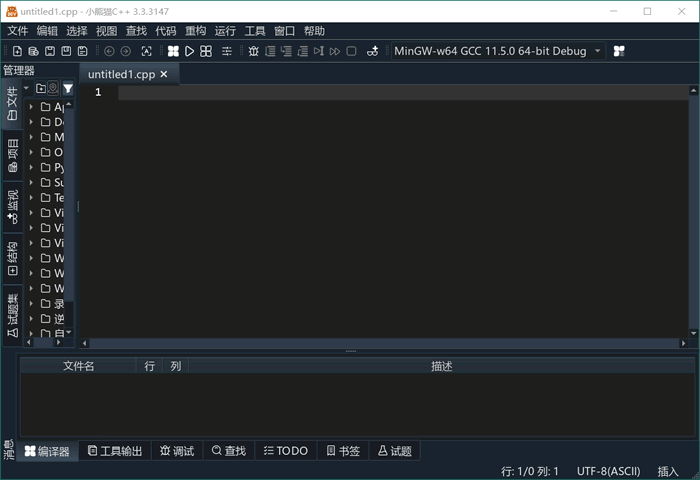Click the Open File toolbar icon
Screen dimensions: 700x480
(33, 51)
